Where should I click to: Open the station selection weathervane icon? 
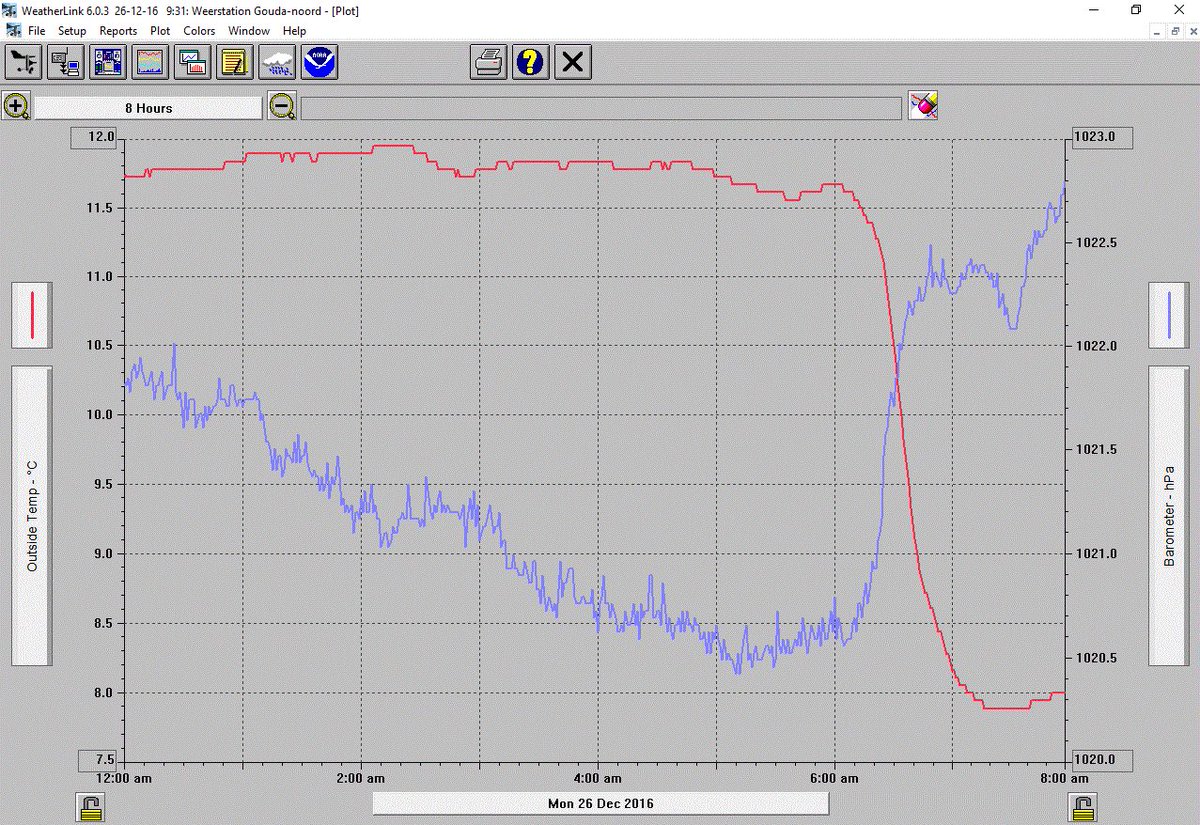pos(23,62)
